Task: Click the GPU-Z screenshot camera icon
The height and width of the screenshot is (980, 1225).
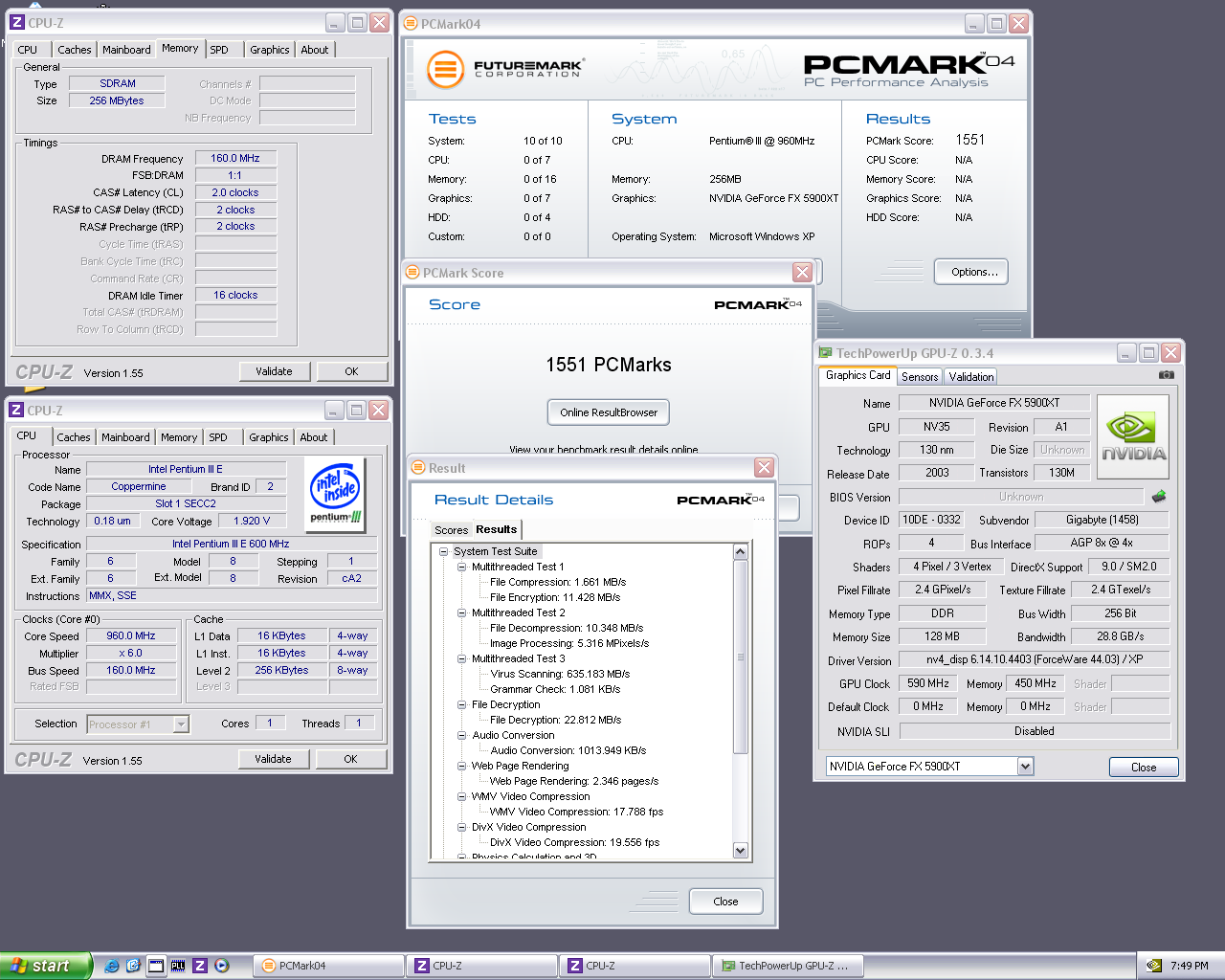Action: (x=1166, y=375)
